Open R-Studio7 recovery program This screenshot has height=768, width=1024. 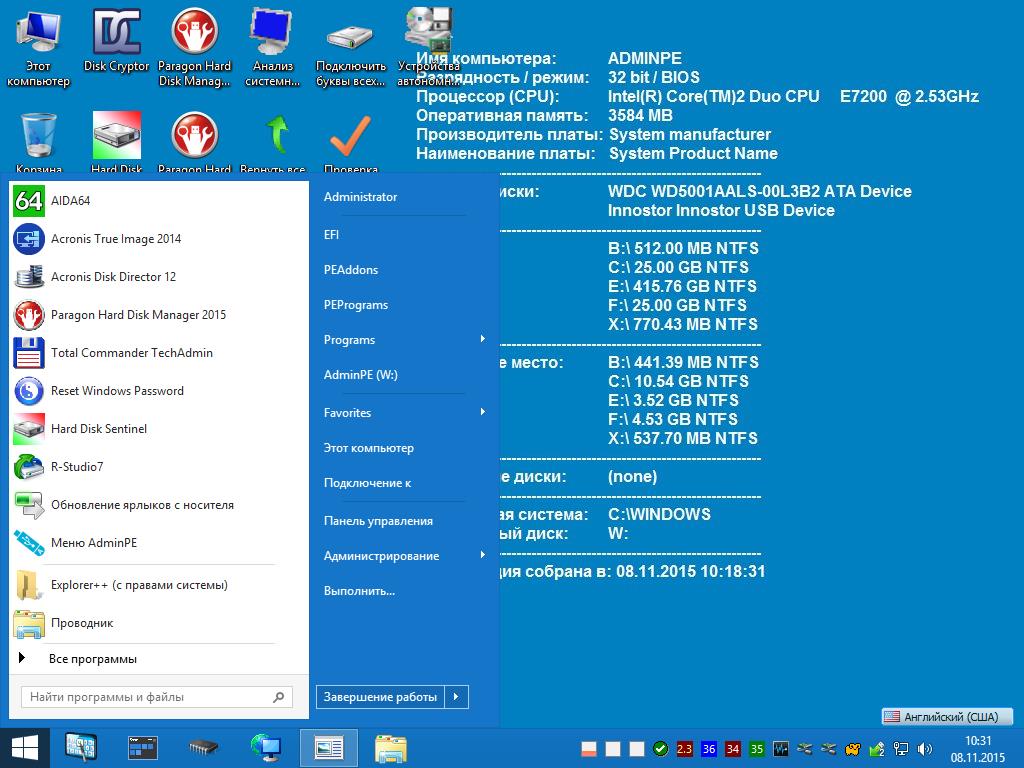[159, 466]
